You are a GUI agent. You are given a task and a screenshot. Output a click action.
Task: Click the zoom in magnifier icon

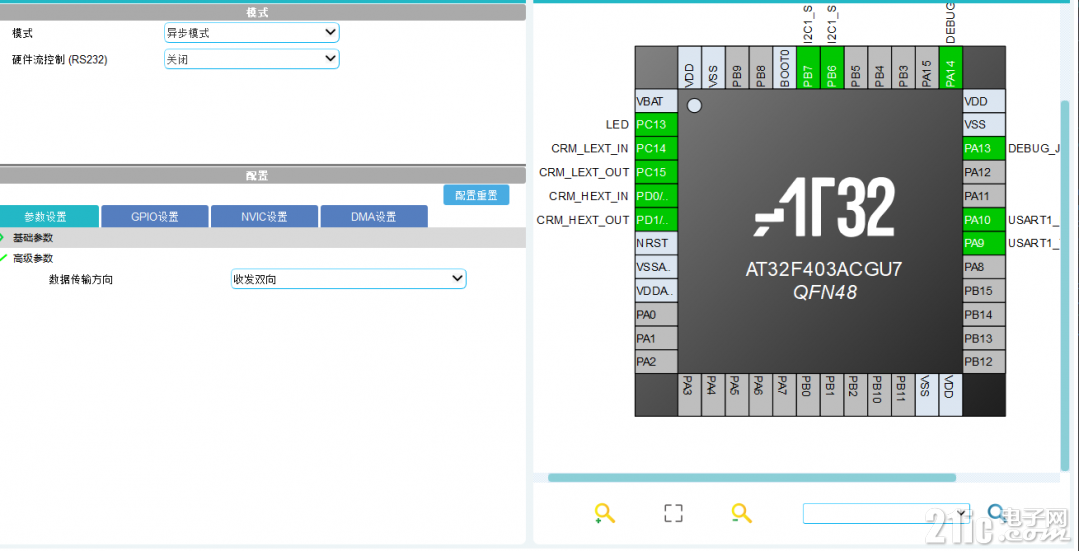click(x=604, y=513)
